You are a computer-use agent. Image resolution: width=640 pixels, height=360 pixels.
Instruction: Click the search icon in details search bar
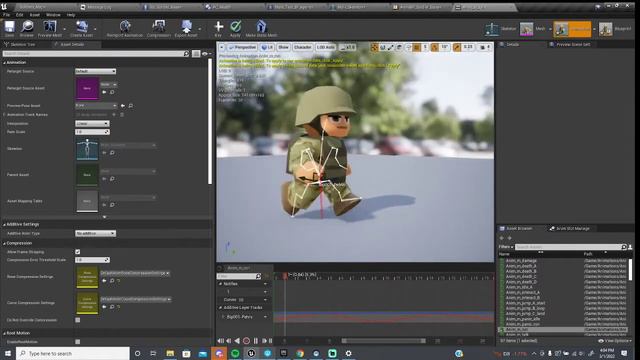(186, 53)
